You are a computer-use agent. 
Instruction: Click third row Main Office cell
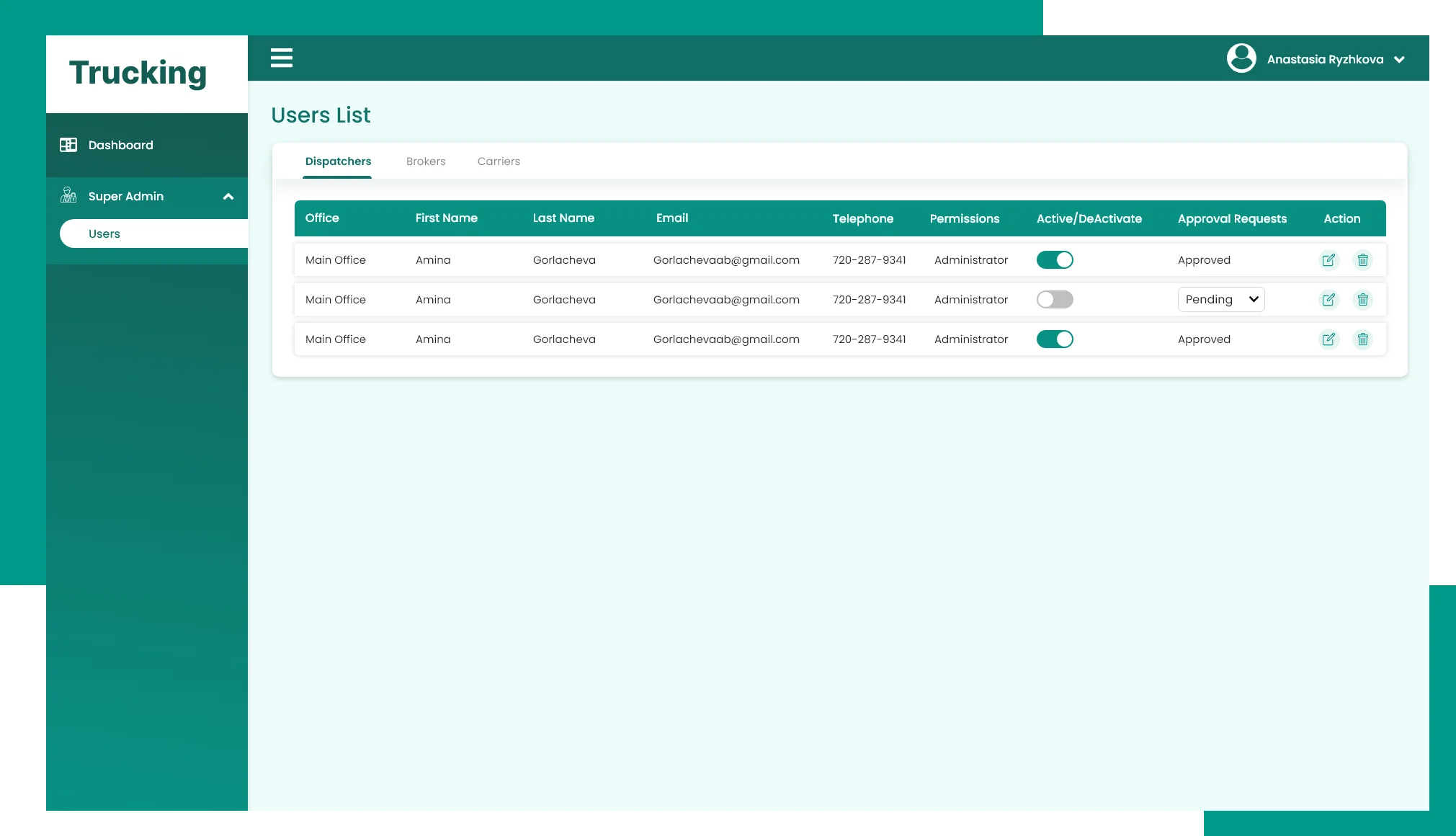(x=335, y=339)
